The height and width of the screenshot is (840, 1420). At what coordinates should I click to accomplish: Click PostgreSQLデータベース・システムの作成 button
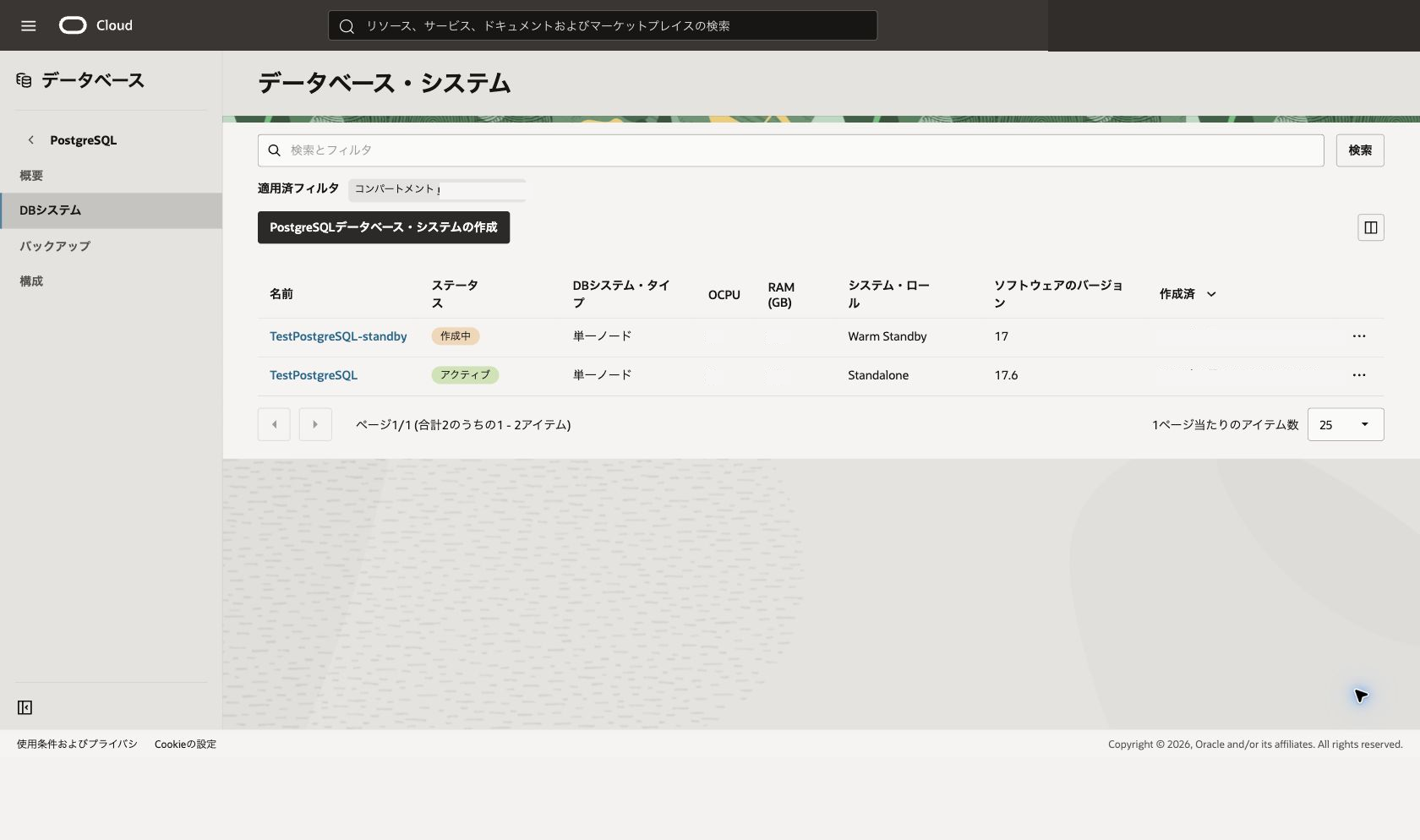pyautogui.click(x=384, y=227)
